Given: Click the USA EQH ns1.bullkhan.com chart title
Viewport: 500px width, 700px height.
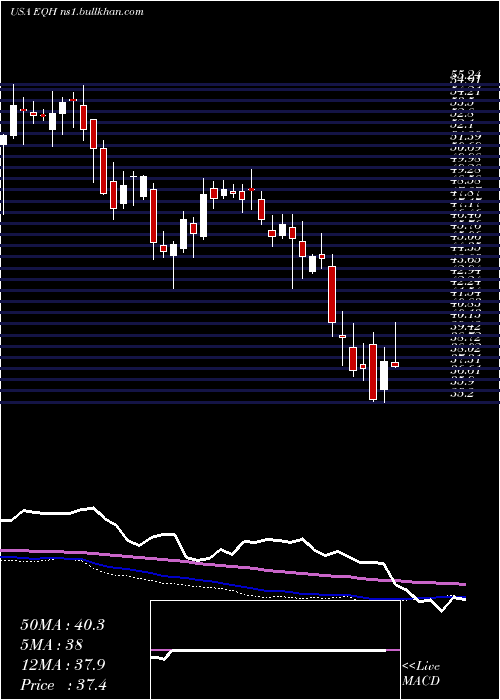Looking at the screenshot, I should click(76, 12).
